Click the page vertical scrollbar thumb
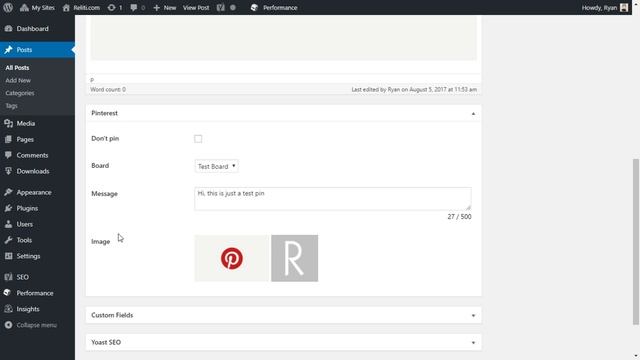 click(636, 242)
